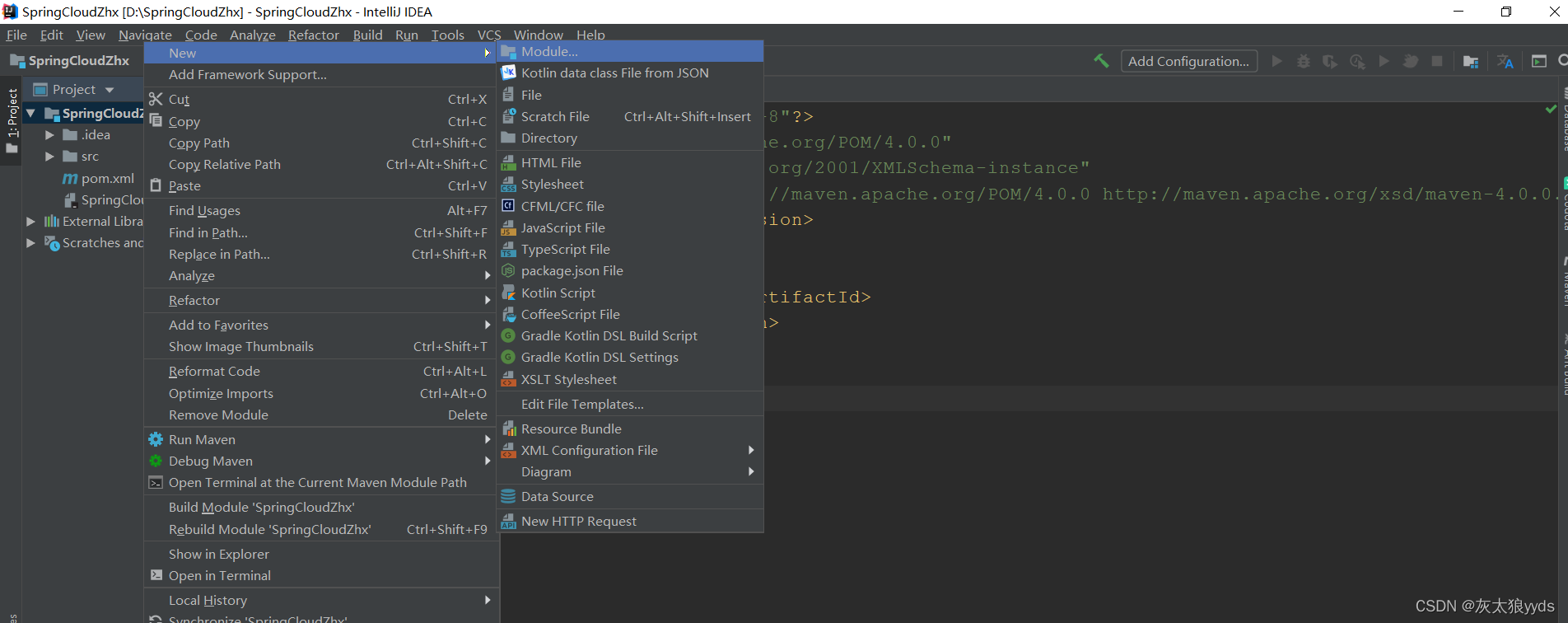The height and width of the screenshot is (623, 1568).
Task: Expand the Local History submenu arrow
Action: coord(488,600)
